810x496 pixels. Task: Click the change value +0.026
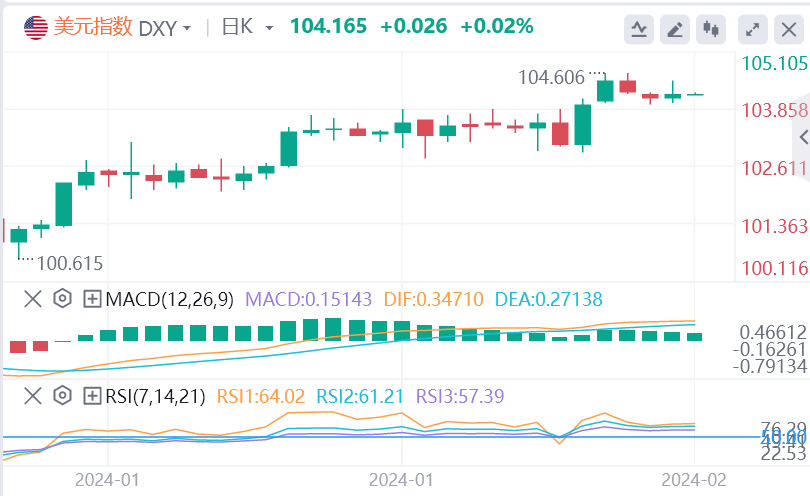[x=413, y=26]
